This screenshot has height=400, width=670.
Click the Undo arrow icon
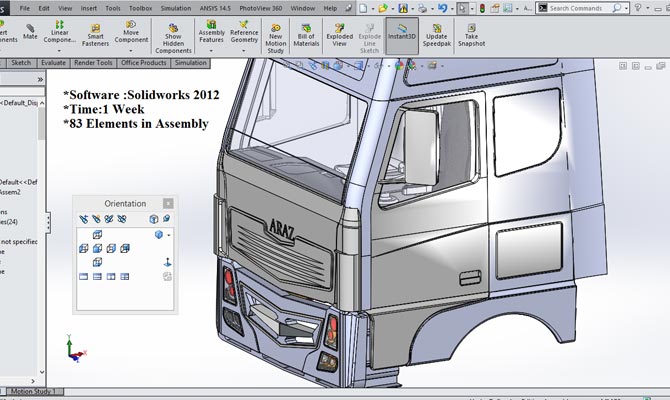(442, 8)
